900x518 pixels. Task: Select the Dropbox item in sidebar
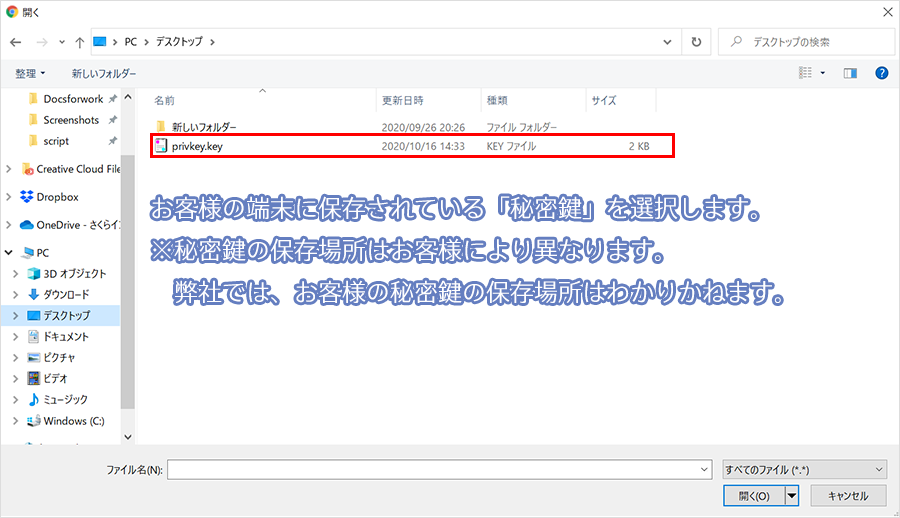pyautogui.click(x=57, y=197)
